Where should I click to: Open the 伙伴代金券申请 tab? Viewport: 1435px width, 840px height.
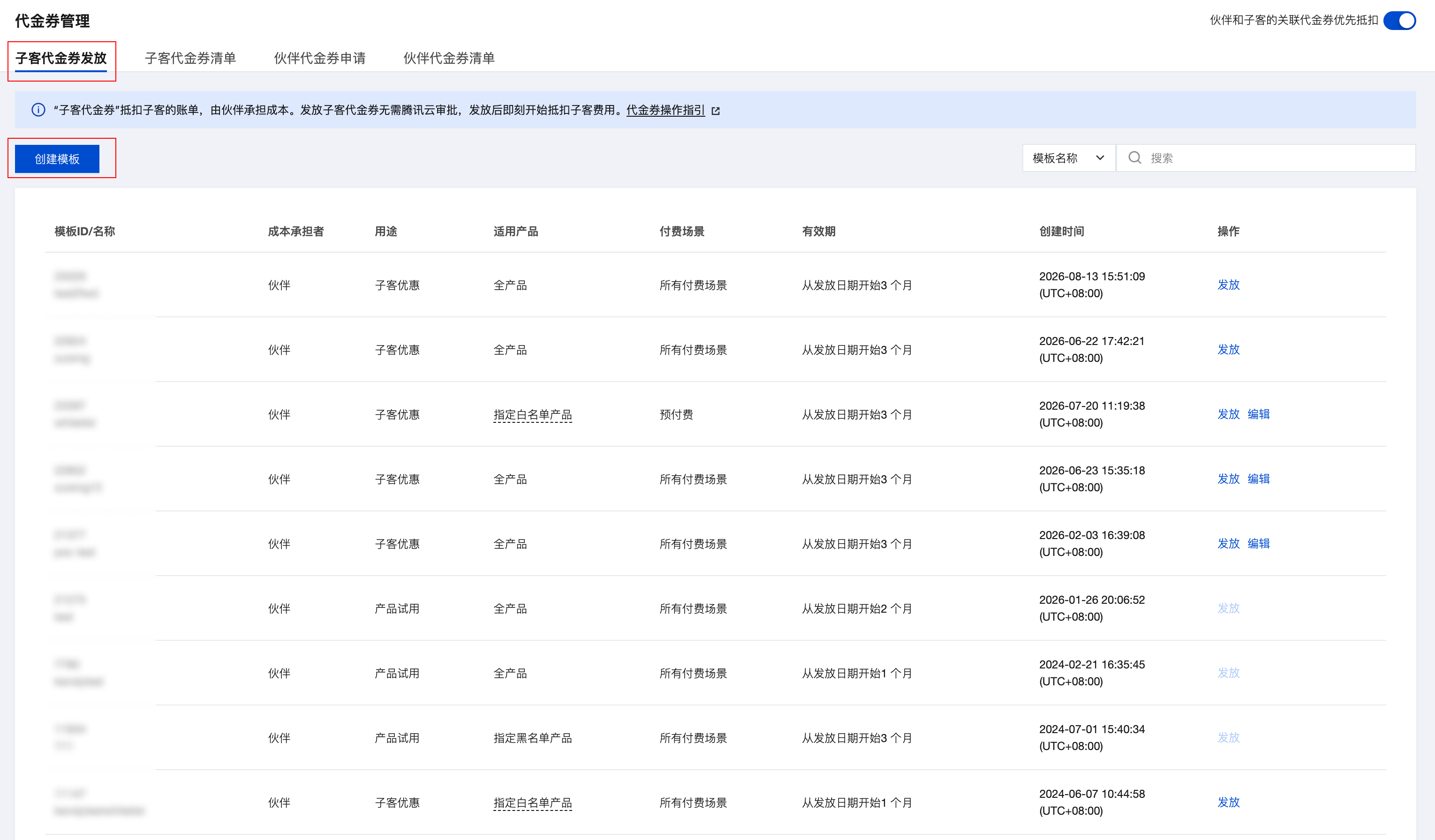click(x=319, y=58)
